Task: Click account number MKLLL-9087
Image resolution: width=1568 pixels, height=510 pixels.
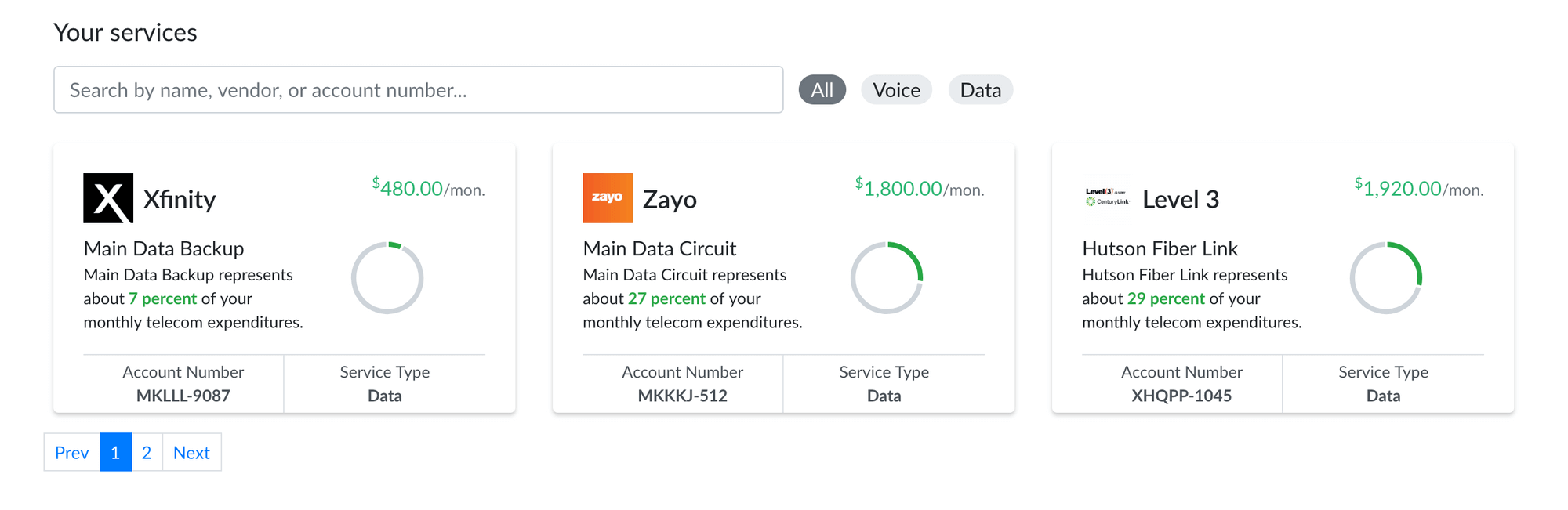Action: pyautogui.click(x=183, y=396)
